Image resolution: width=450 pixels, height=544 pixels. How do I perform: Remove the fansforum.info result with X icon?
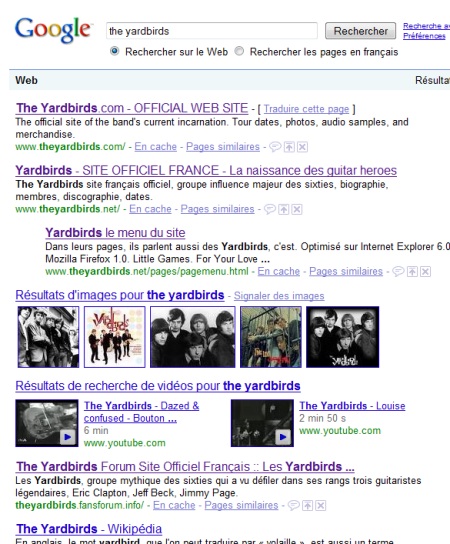click(321, 506)
